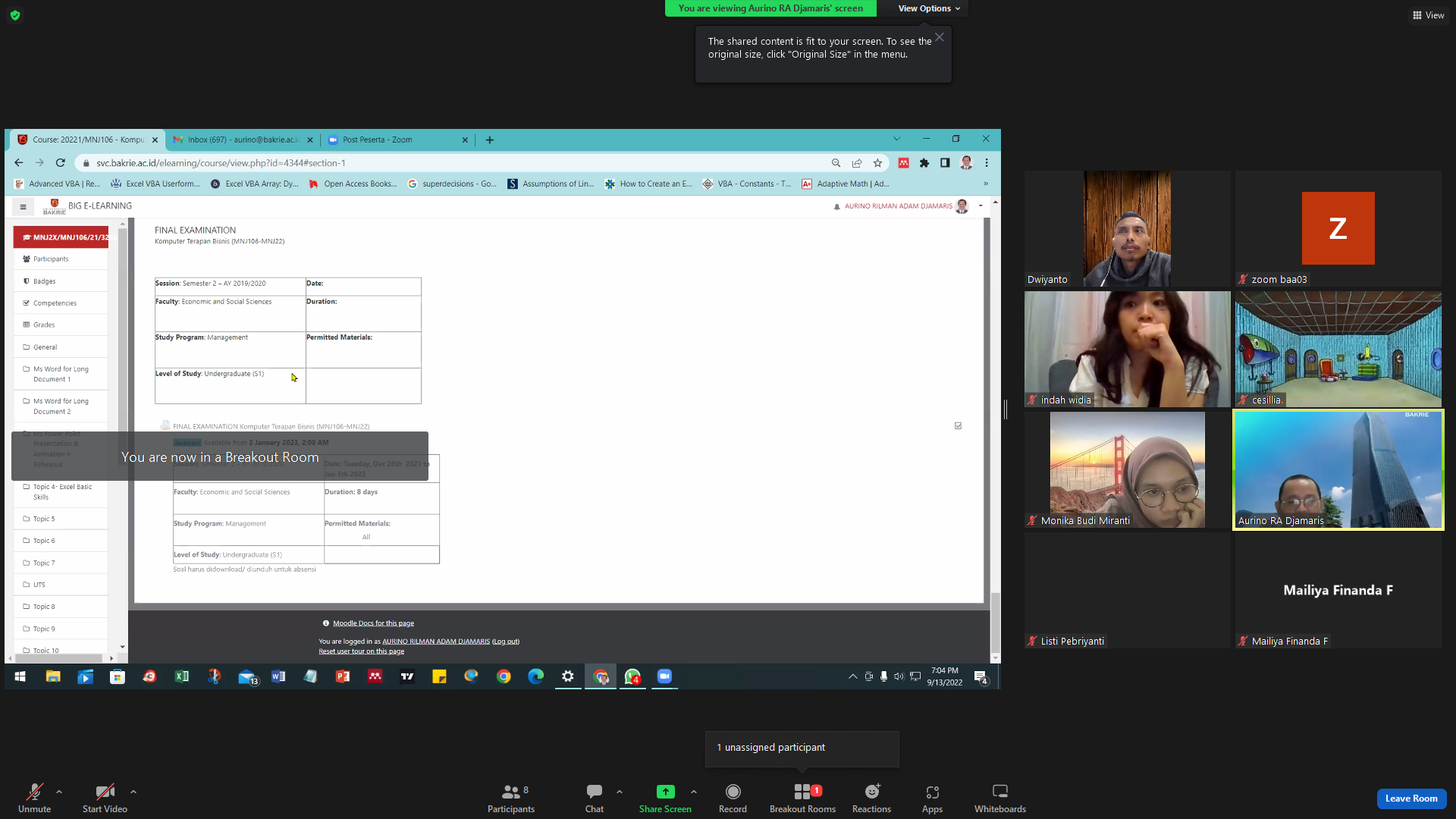1456x819 pixels.
Task: Select Dwiyanto's video thumbnail
Action: [1127, 228]
